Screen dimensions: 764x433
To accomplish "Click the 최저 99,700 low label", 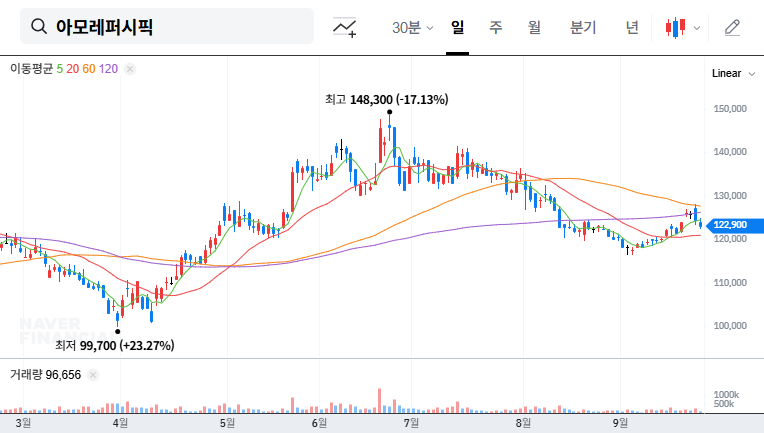I will [x=115, y=346].
